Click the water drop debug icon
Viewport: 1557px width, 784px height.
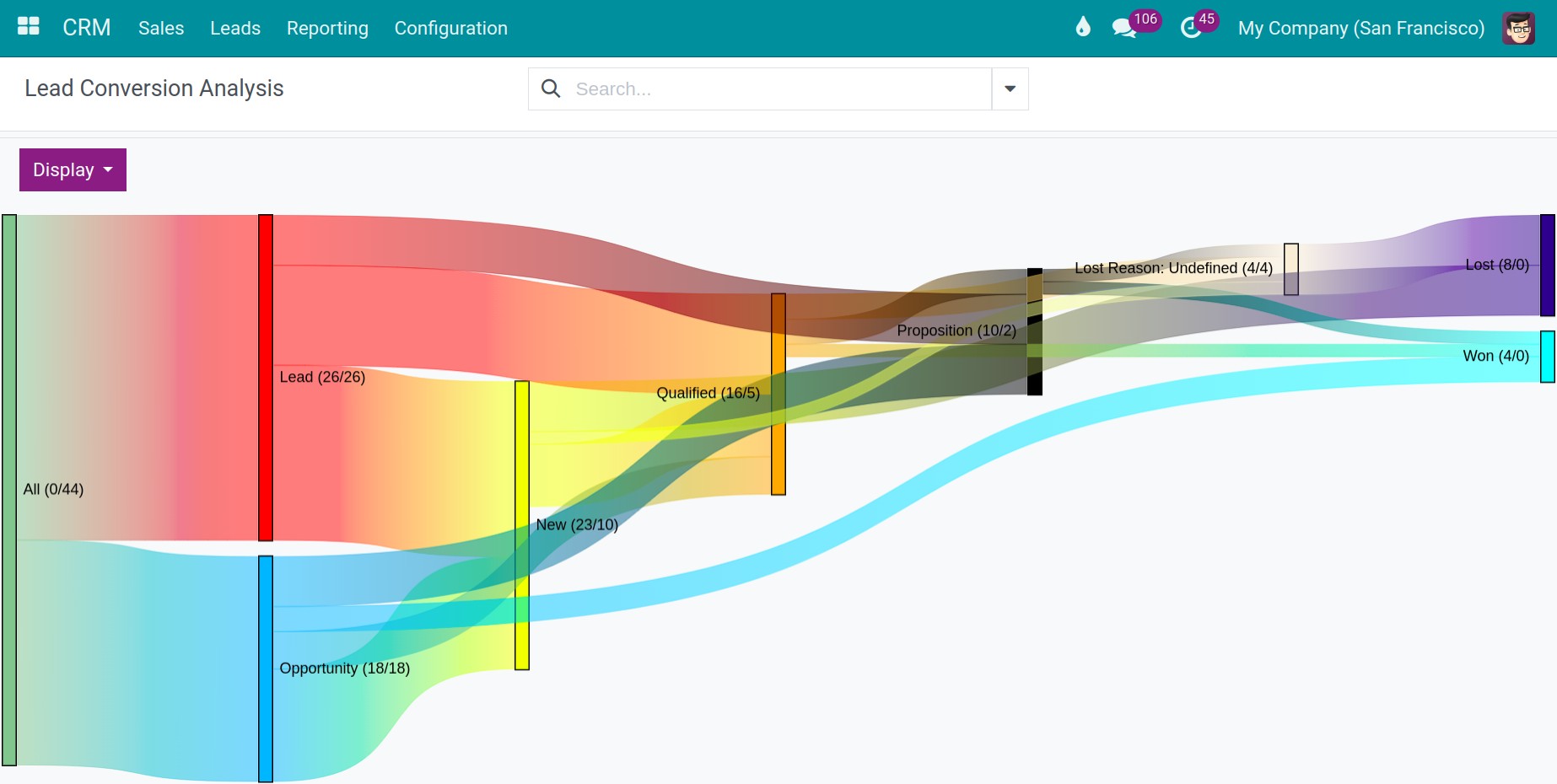(x=1083, y=27)
